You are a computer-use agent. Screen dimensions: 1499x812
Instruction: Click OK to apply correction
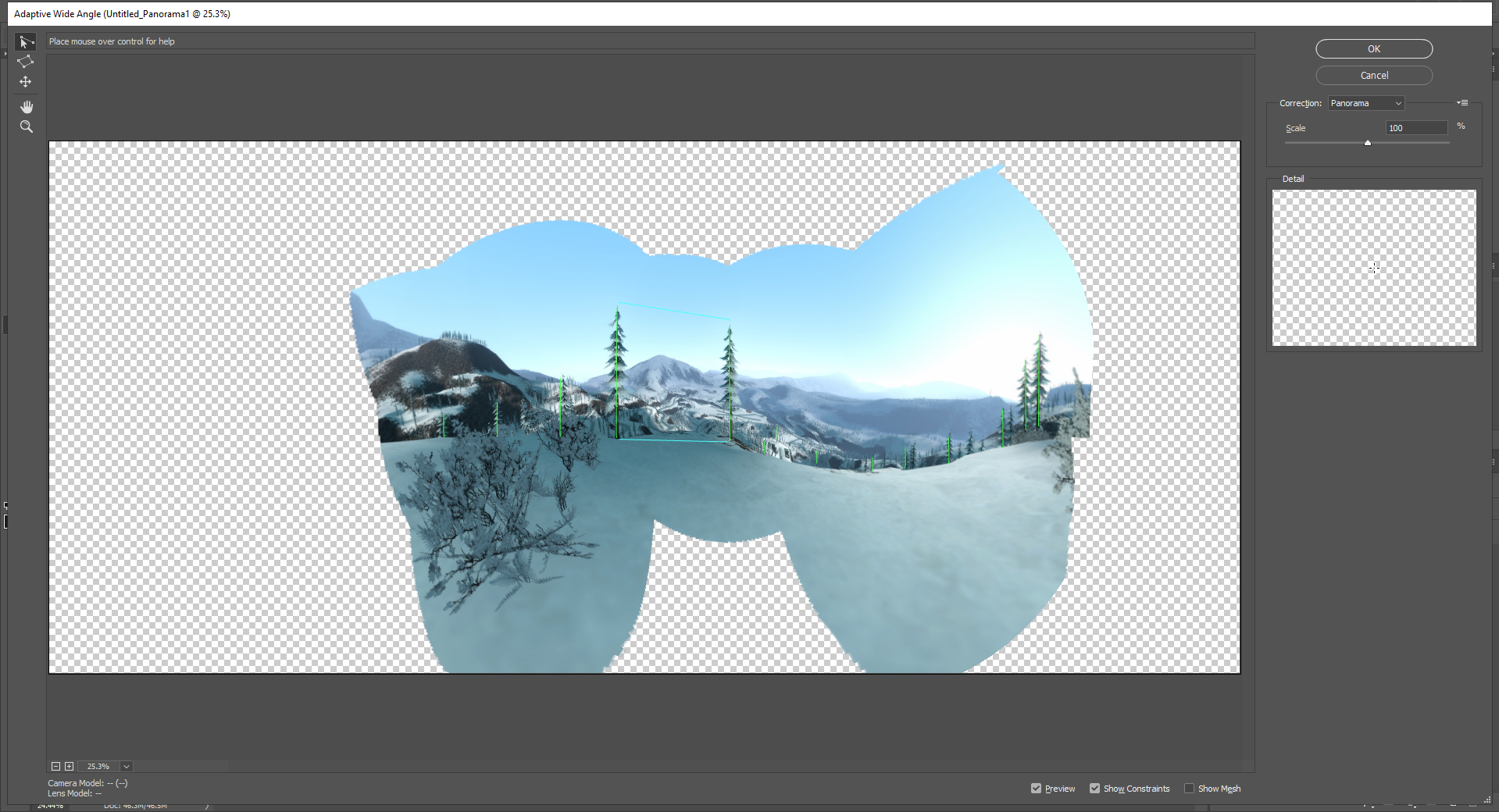1373,49
